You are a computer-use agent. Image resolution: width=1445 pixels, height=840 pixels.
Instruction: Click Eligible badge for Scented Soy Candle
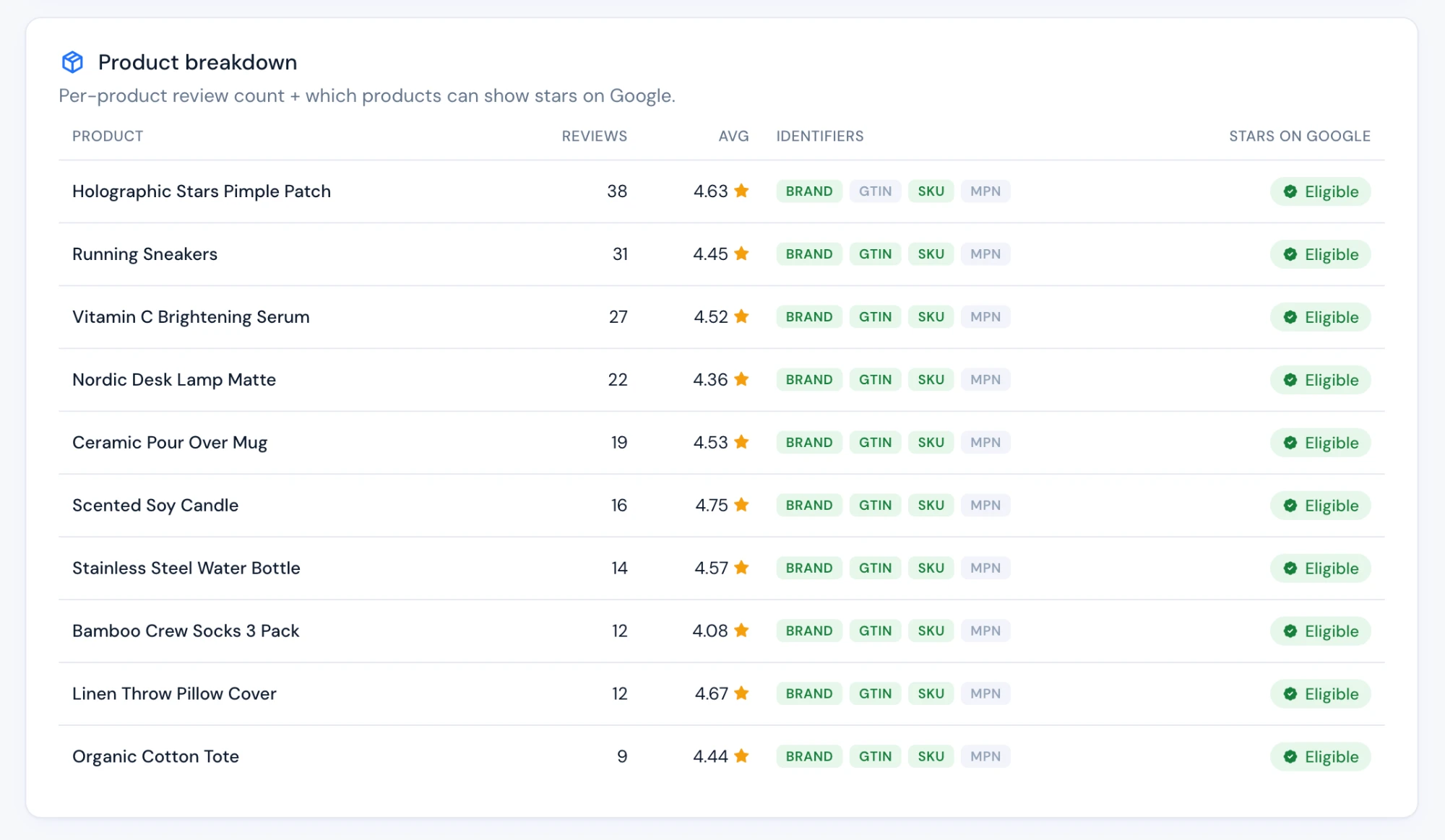coord(1321,506)
